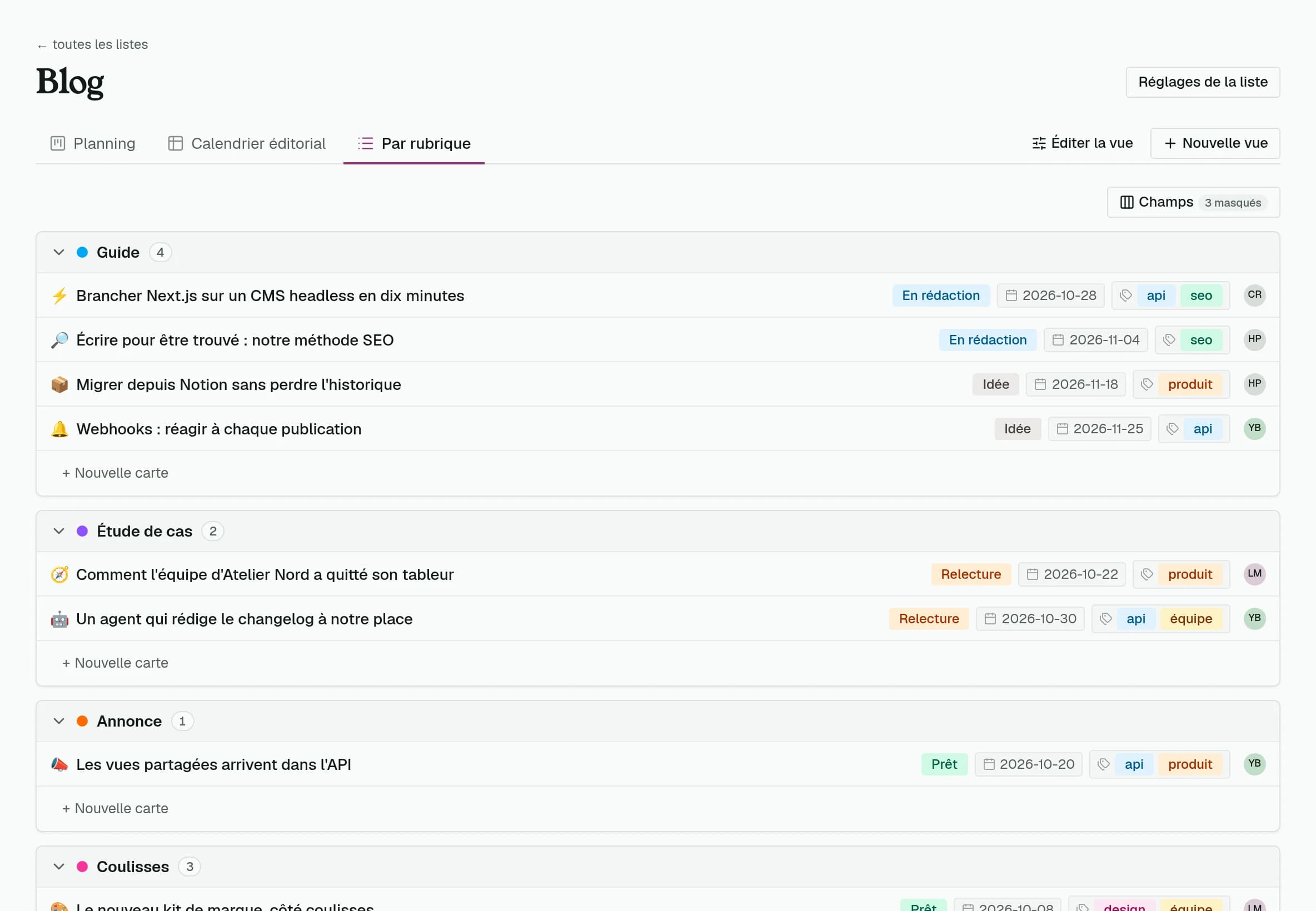1316x911 pixels.
Task: Click the tag icon on the Webhooks card
Action: pyautogui.click(x=1173, y=429)
